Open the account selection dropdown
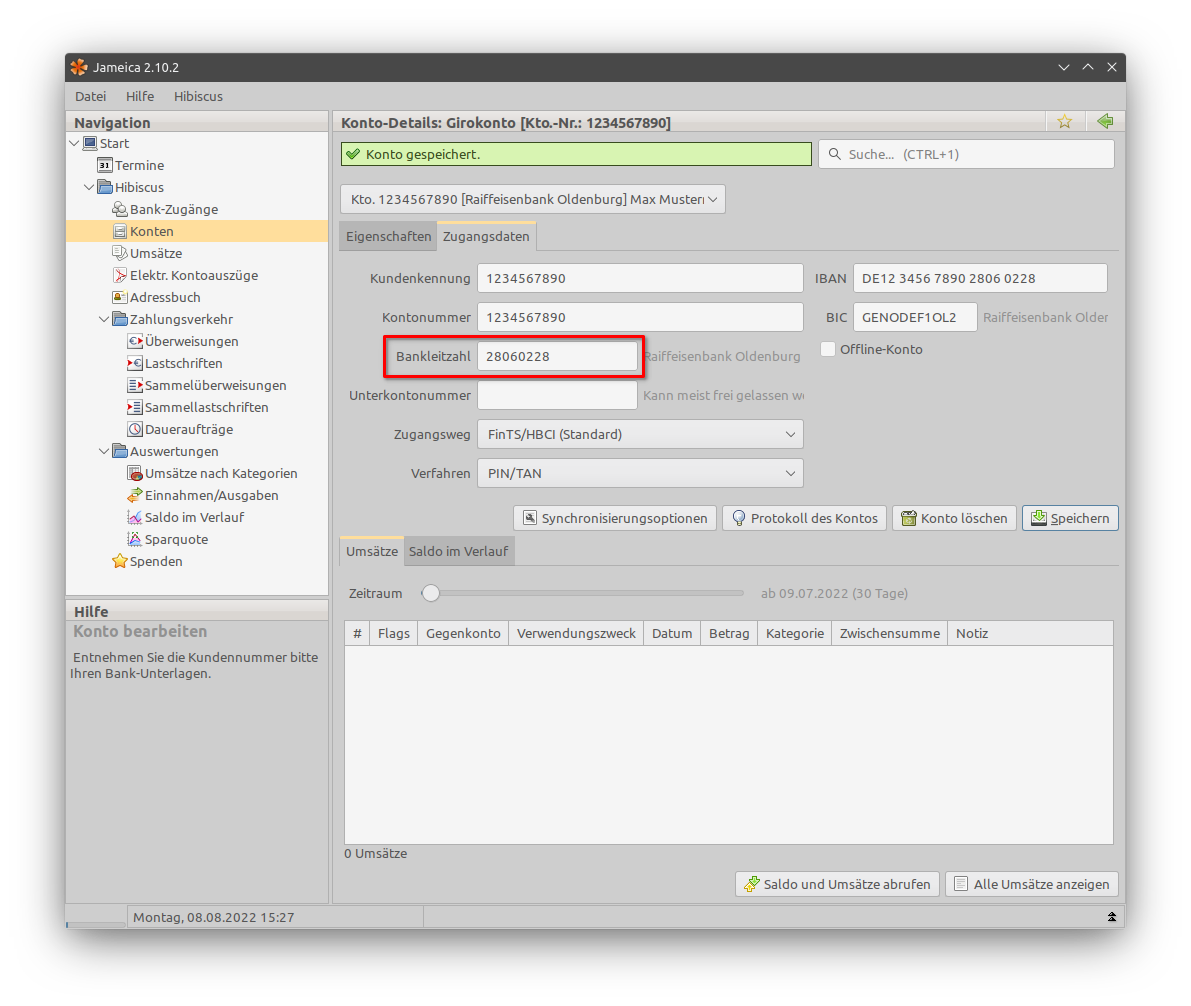 532,199
